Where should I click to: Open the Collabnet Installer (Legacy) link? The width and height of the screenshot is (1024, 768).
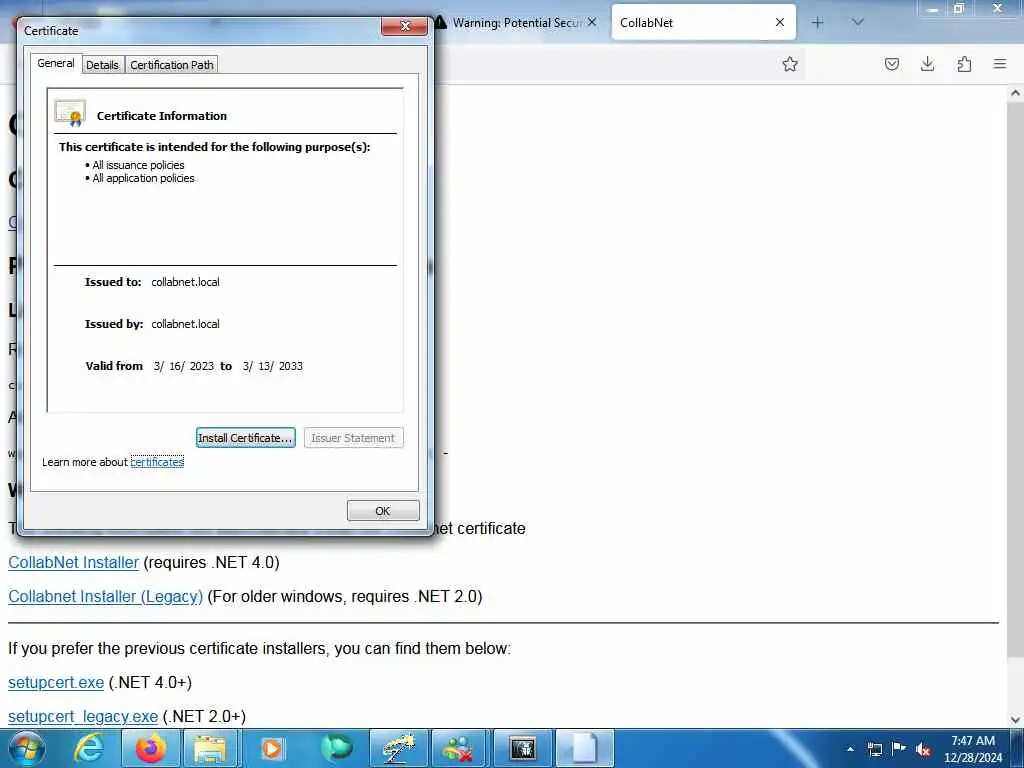[105, 596]
